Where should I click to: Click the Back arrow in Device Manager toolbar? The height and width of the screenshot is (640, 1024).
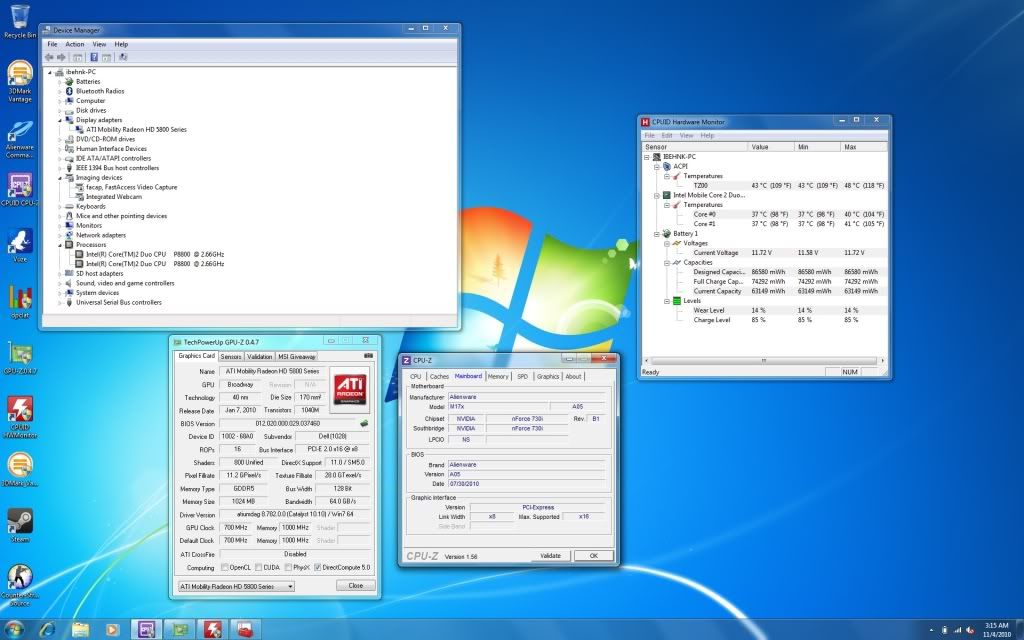click(x=49, y=57)
